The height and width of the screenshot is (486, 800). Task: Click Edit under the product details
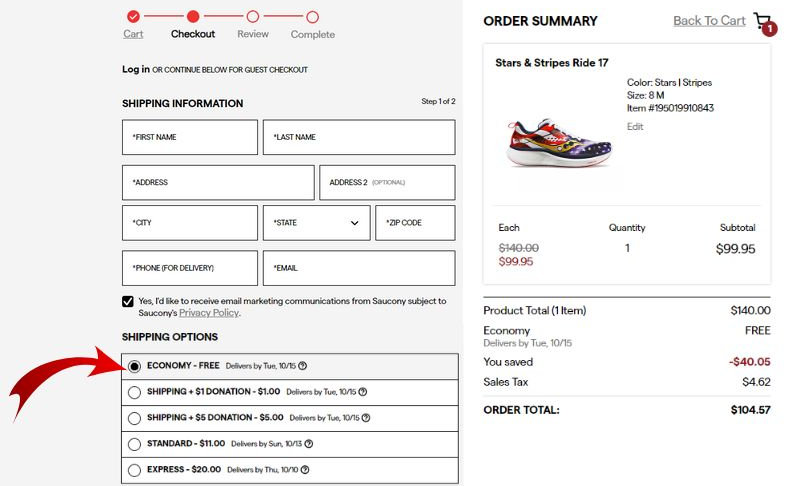click(x=635, y=127)
